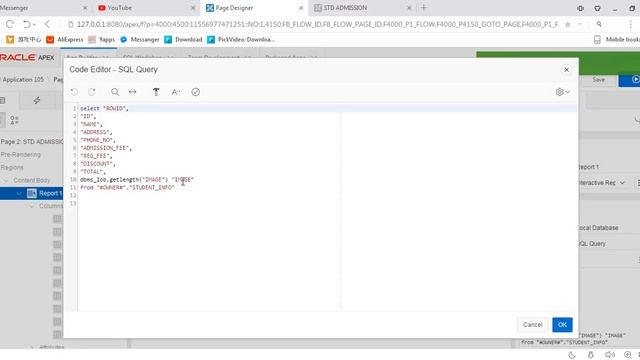Collapse the Columns tree node
This screenshot has width=640, height=360.
click(x=32, y=206)
